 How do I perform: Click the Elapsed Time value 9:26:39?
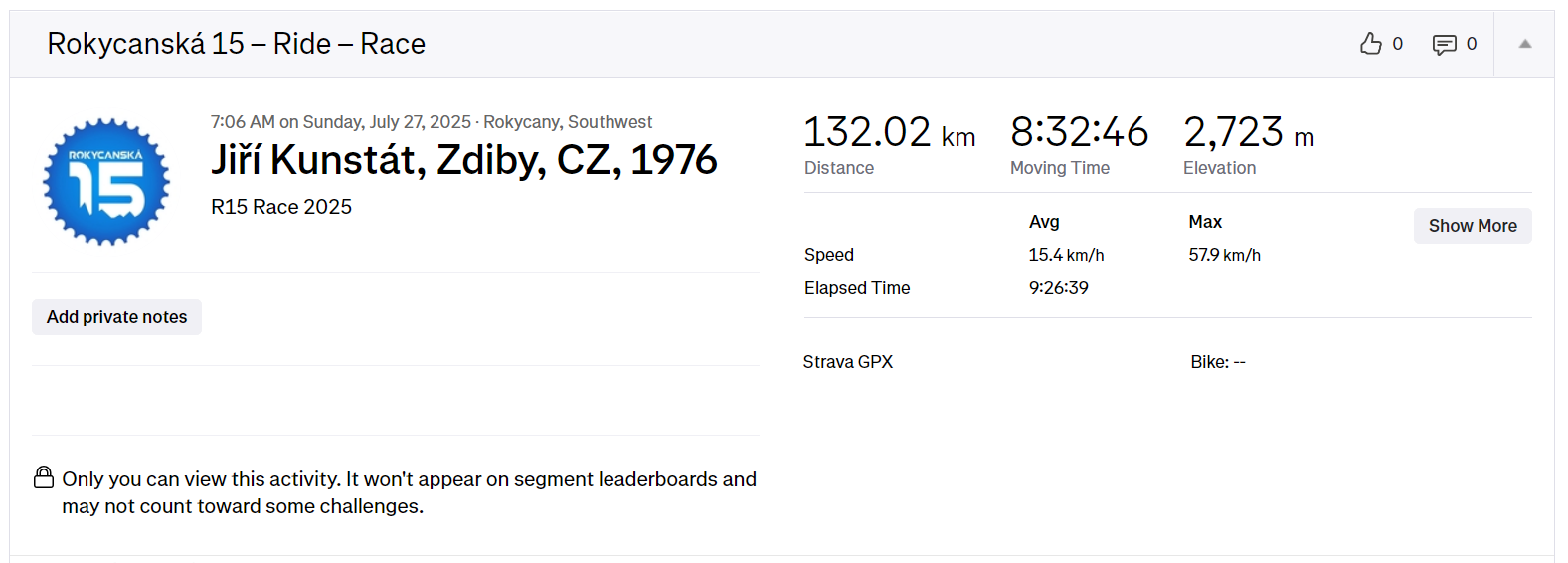point(1058,288)
